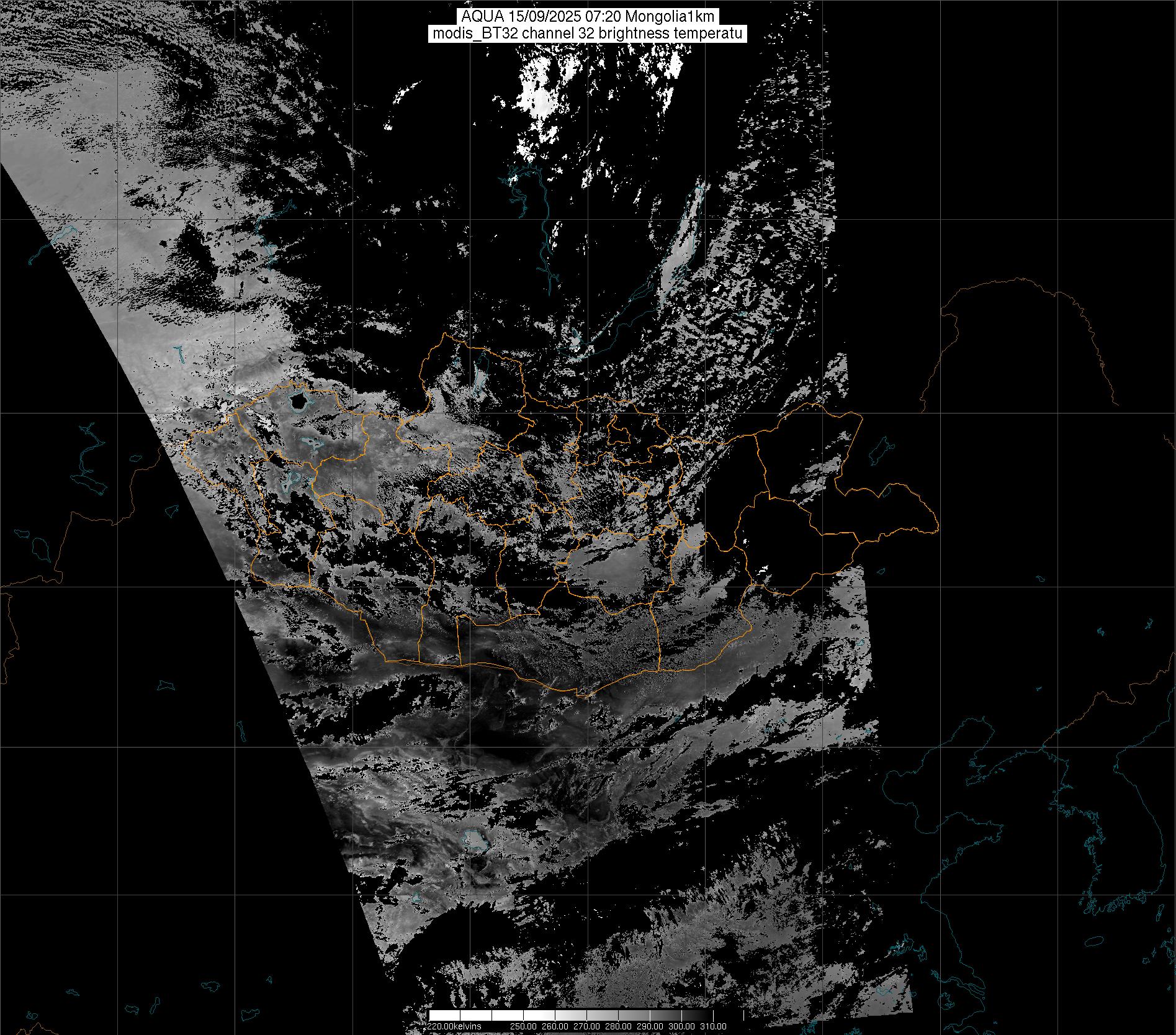Click the 220.00kelvins label on the scale

tap(454, 1026)
